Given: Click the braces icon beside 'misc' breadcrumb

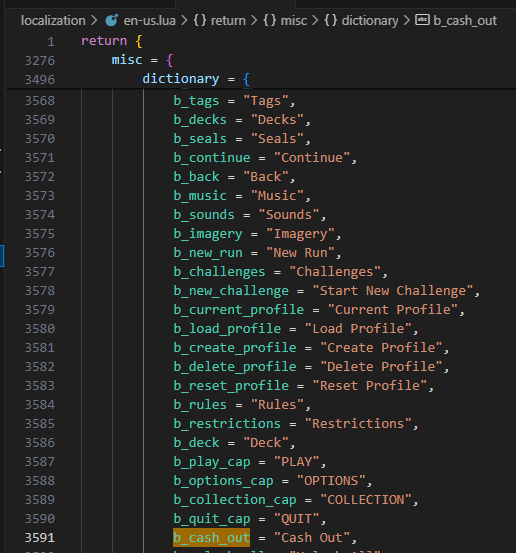Looking at the screenshot, I should (x=269, y=20).
